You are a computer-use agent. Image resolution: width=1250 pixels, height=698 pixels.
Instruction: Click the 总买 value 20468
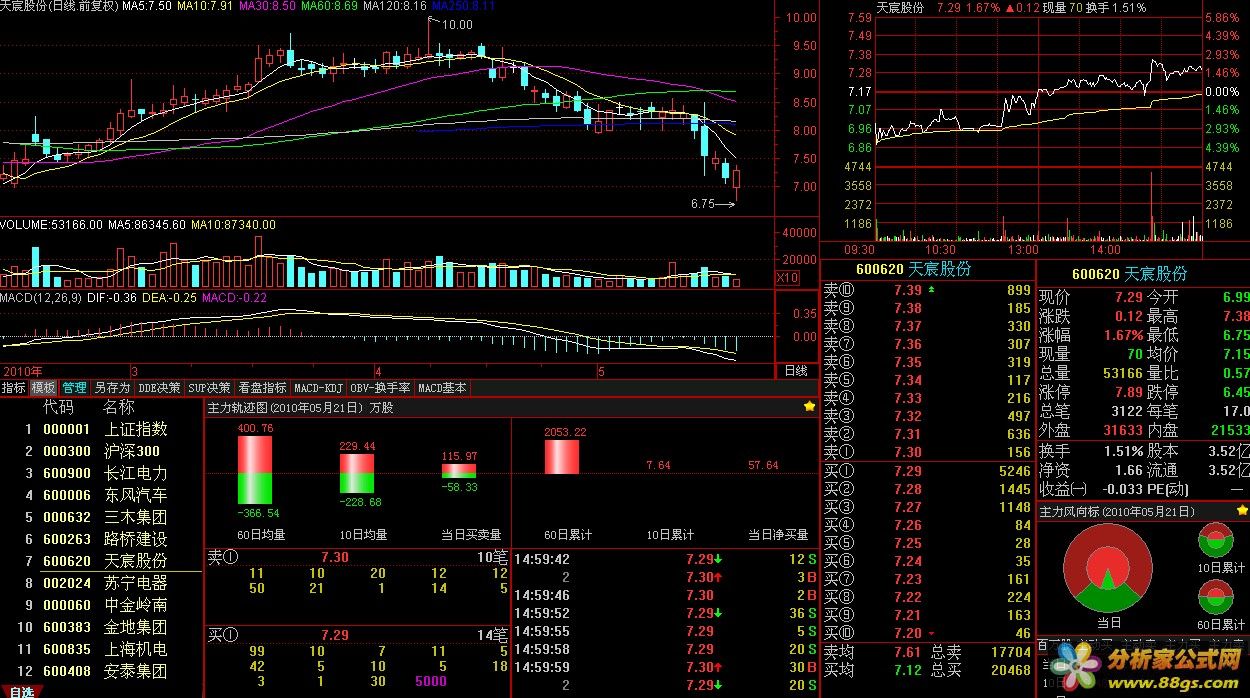tap(1011, 670)
